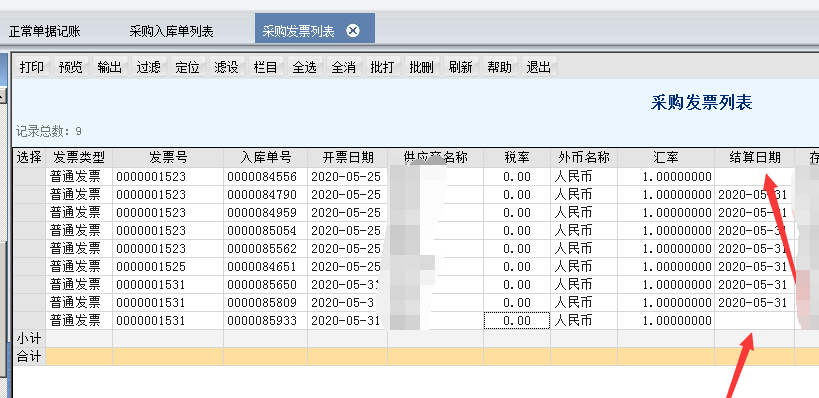Select cell with 入库单号 0000085933
This screenshot has height=398, width=819.
pos(265,321)
